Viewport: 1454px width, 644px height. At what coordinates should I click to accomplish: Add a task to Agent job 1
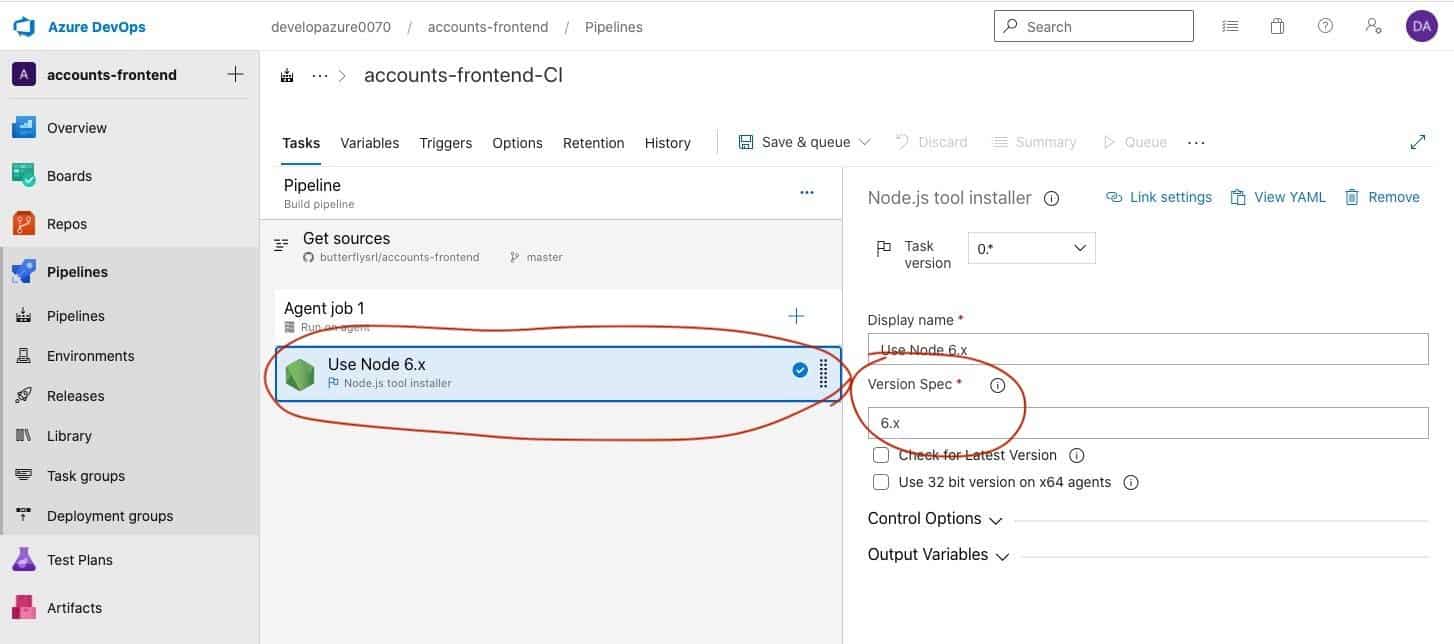pos(796,316)
